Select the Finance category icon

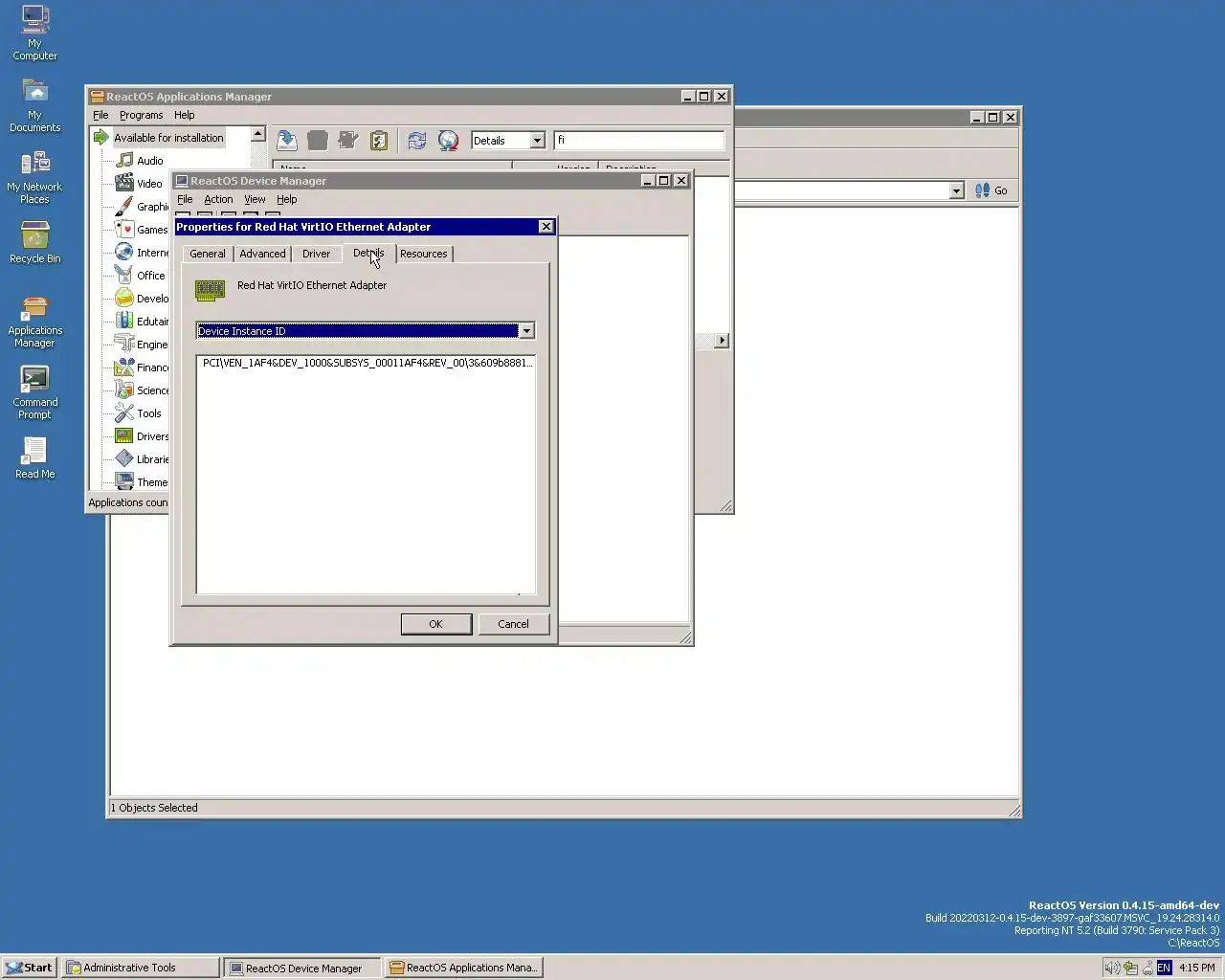[x=124, y=367]
